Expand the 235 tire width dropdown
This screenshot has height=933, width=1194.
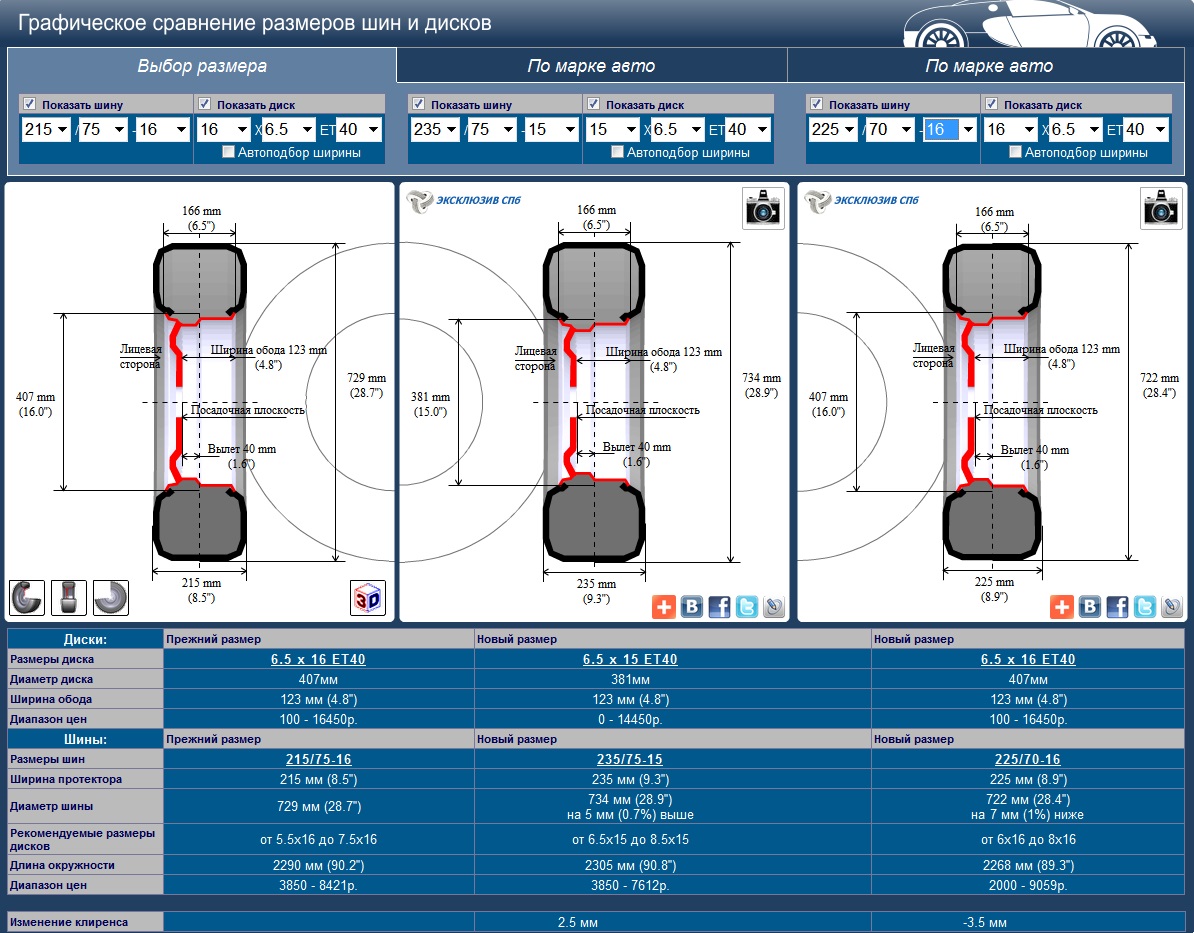pyautogui.click(x=434, y=130)
